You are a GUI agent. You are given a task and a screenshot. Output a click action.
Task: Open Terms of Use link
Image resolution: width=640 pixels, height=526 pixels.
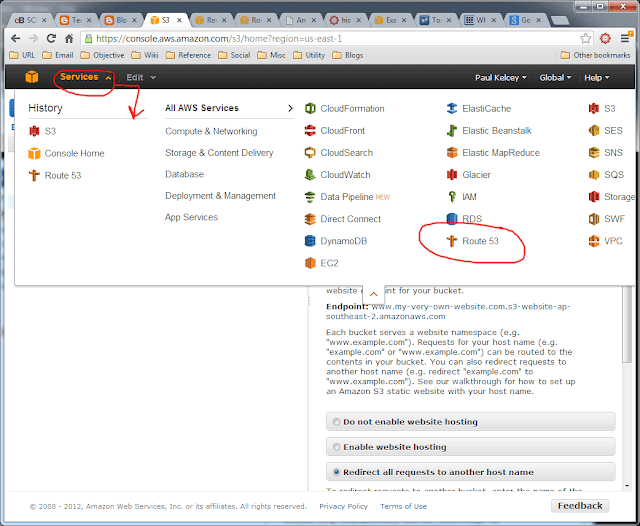click(x=403, y=506)
